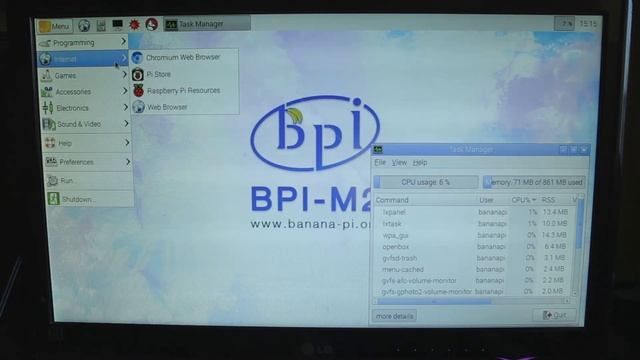Open Task Manager File menu

380,162
